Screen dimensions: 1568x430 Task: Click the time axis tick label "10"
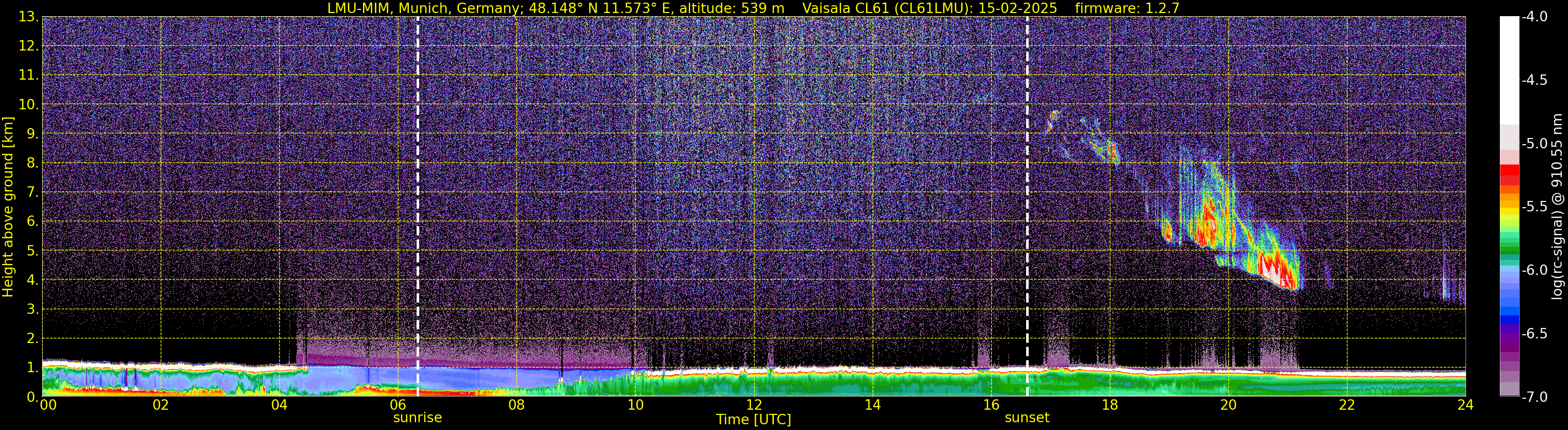(x=635, y=404)
